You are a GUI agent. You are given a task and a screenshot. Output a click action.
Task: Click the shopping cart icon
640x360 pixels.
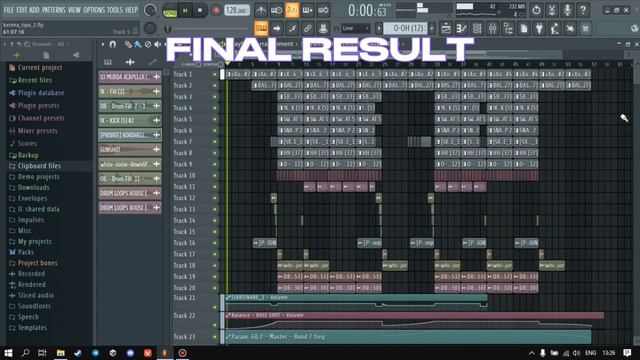click(x=586, y=28)
